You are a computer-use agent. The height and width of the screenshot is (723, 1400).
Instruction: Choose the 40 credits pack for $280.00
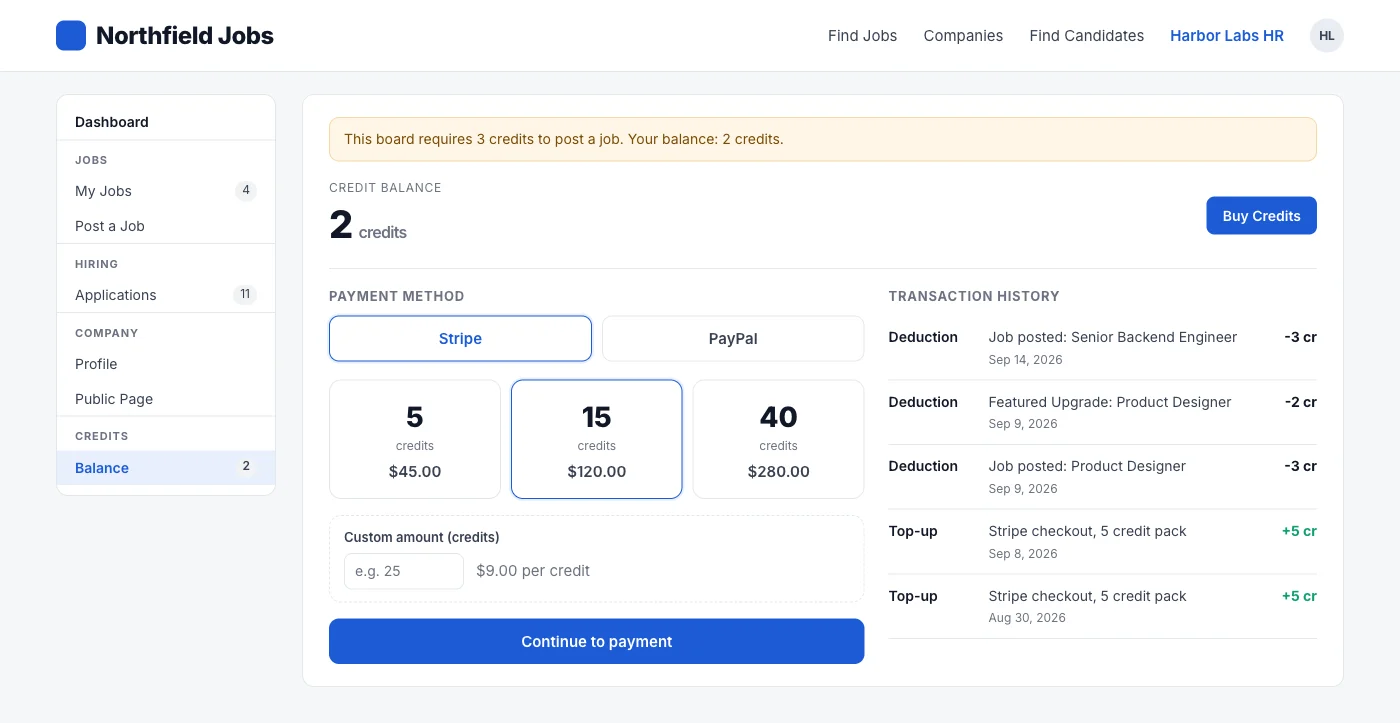(x=778, y=439)
